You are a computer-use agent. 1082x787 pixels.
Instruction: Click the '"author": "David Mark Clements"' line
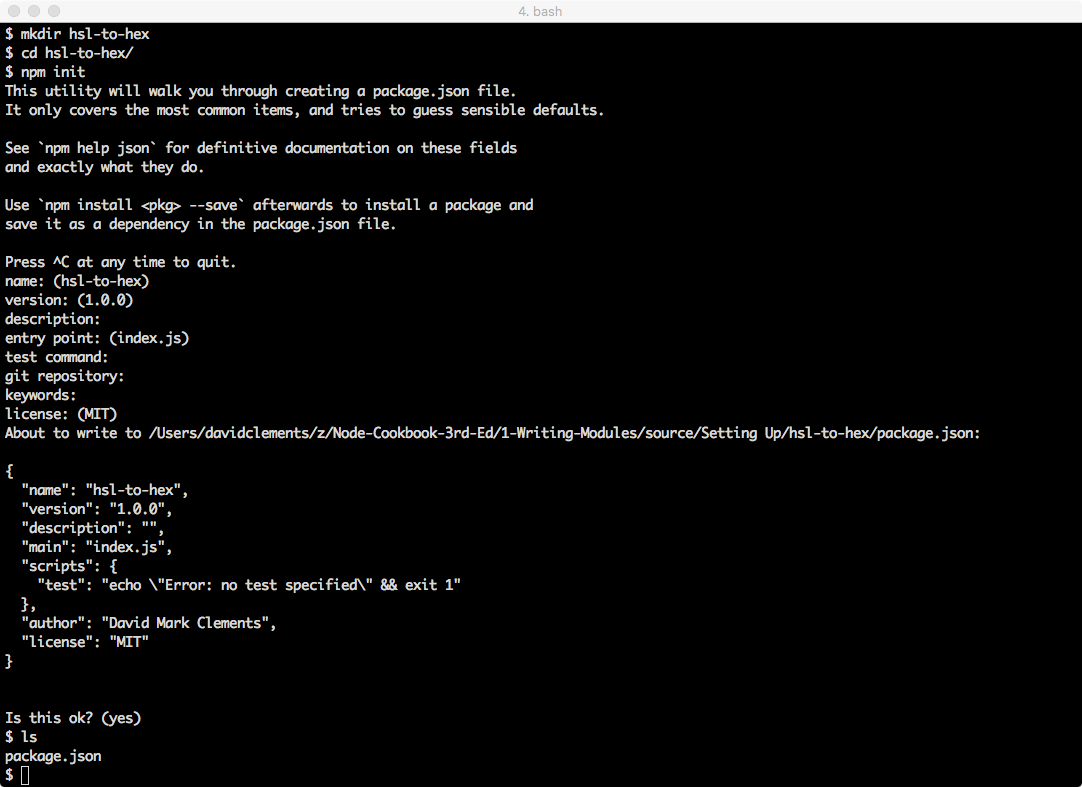148,623
